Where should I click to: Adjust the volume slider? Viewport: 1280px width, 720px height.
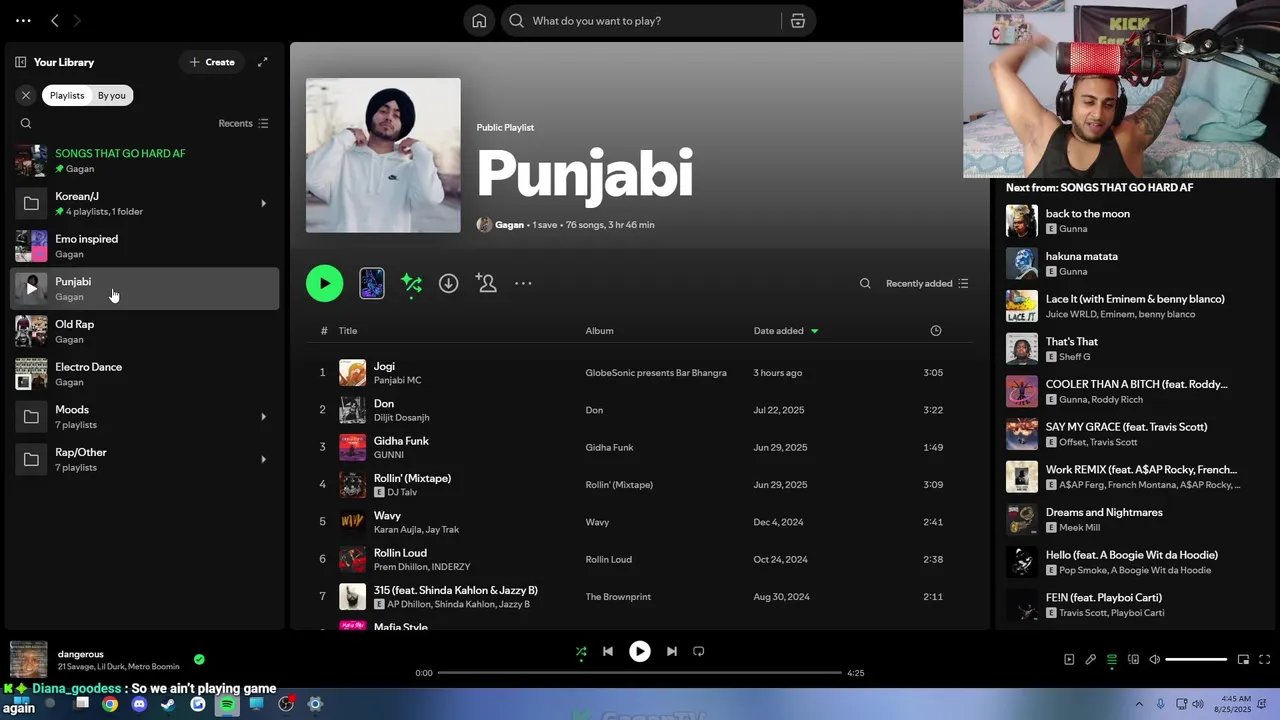click(x=1196, y=660)
